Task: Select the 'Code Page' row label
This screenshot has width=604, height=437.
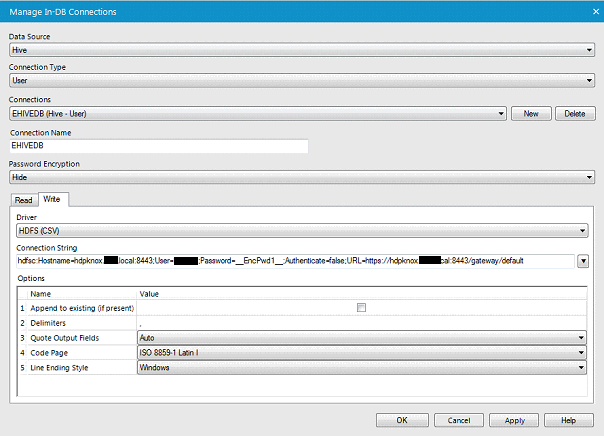Action: 49,353
